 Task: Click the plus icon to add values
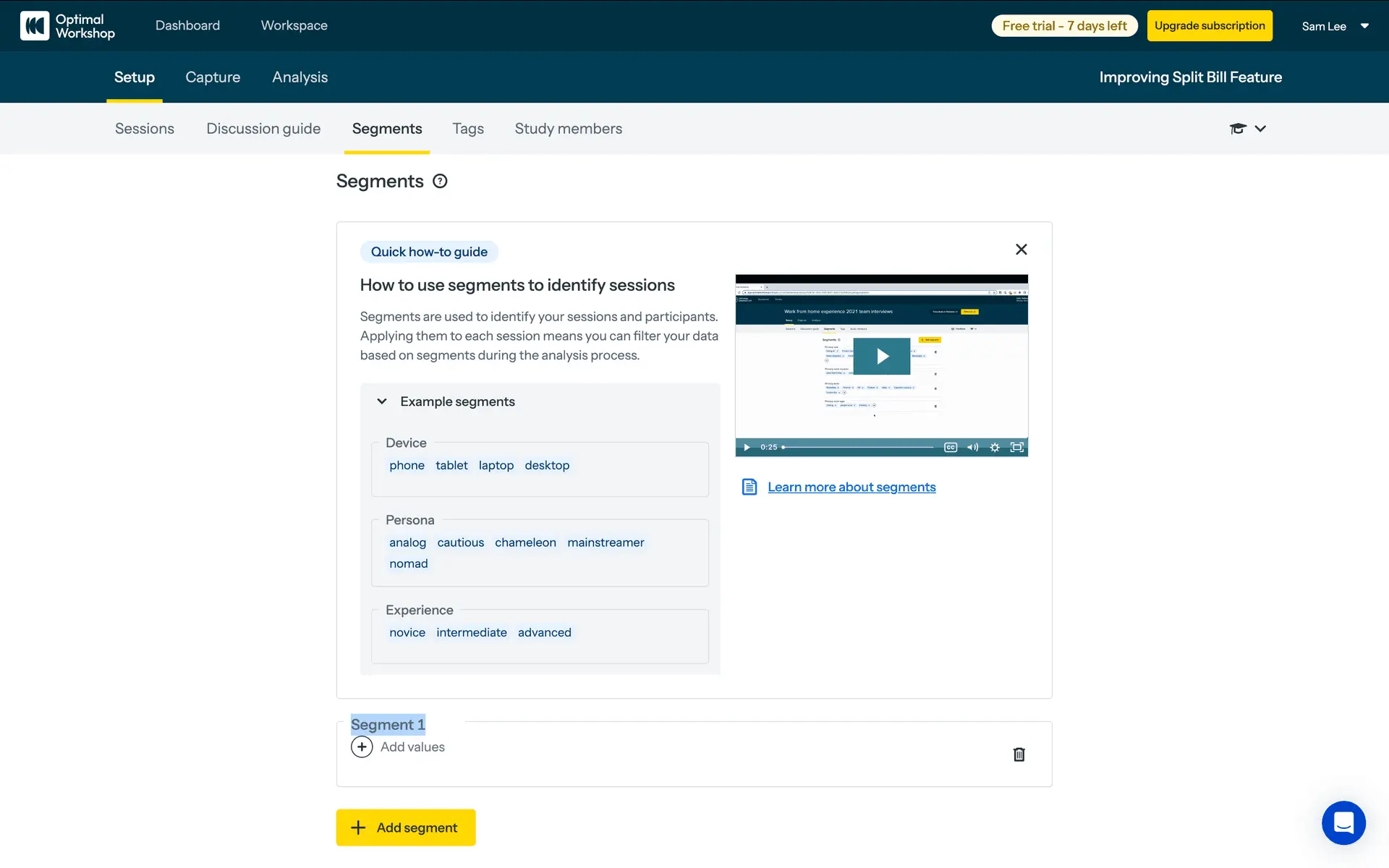coord(362,746)
